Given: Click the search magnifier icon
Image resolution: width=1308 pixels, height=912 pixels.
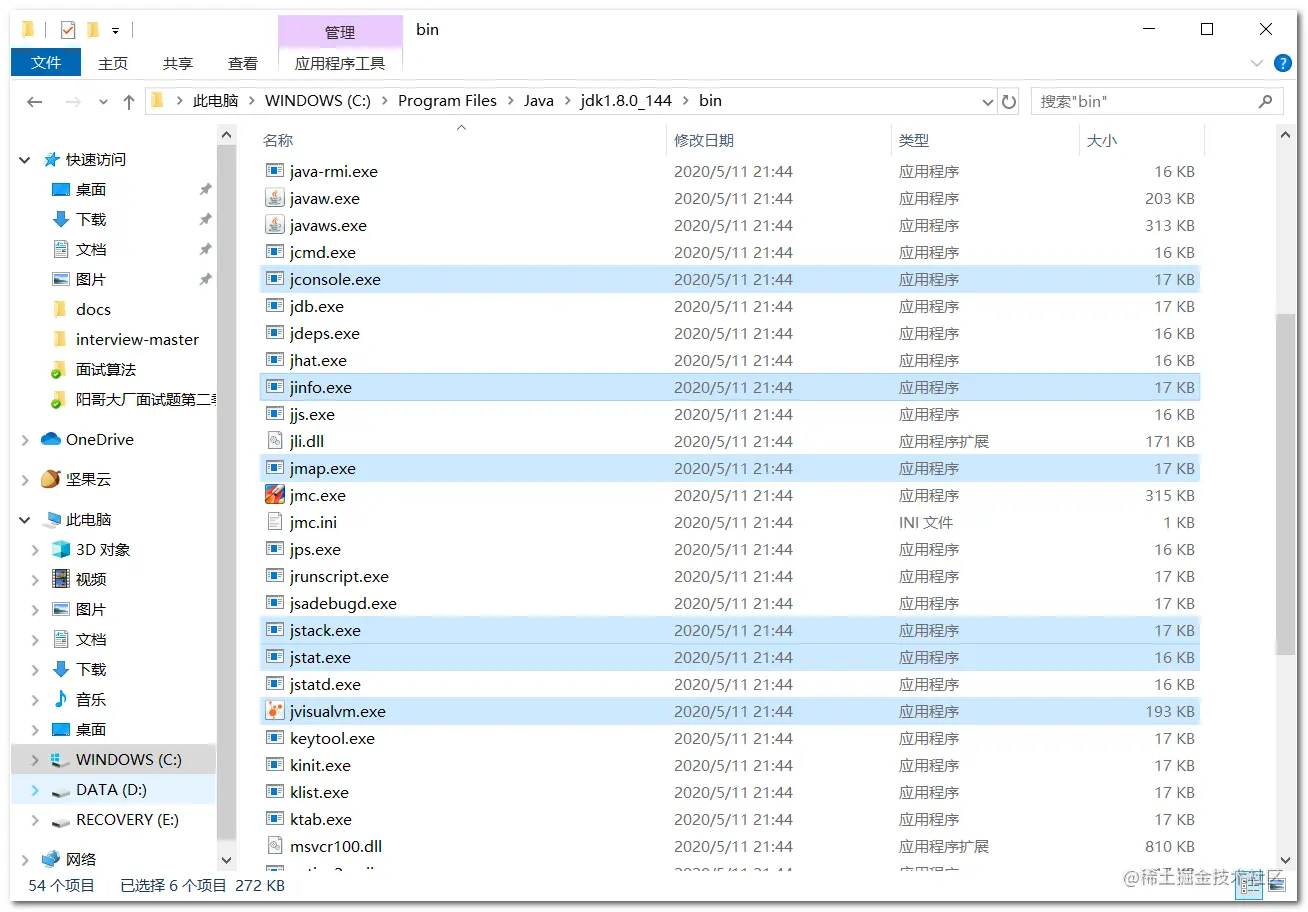Looking at the screenshot, I should (x=1266, y=101).
